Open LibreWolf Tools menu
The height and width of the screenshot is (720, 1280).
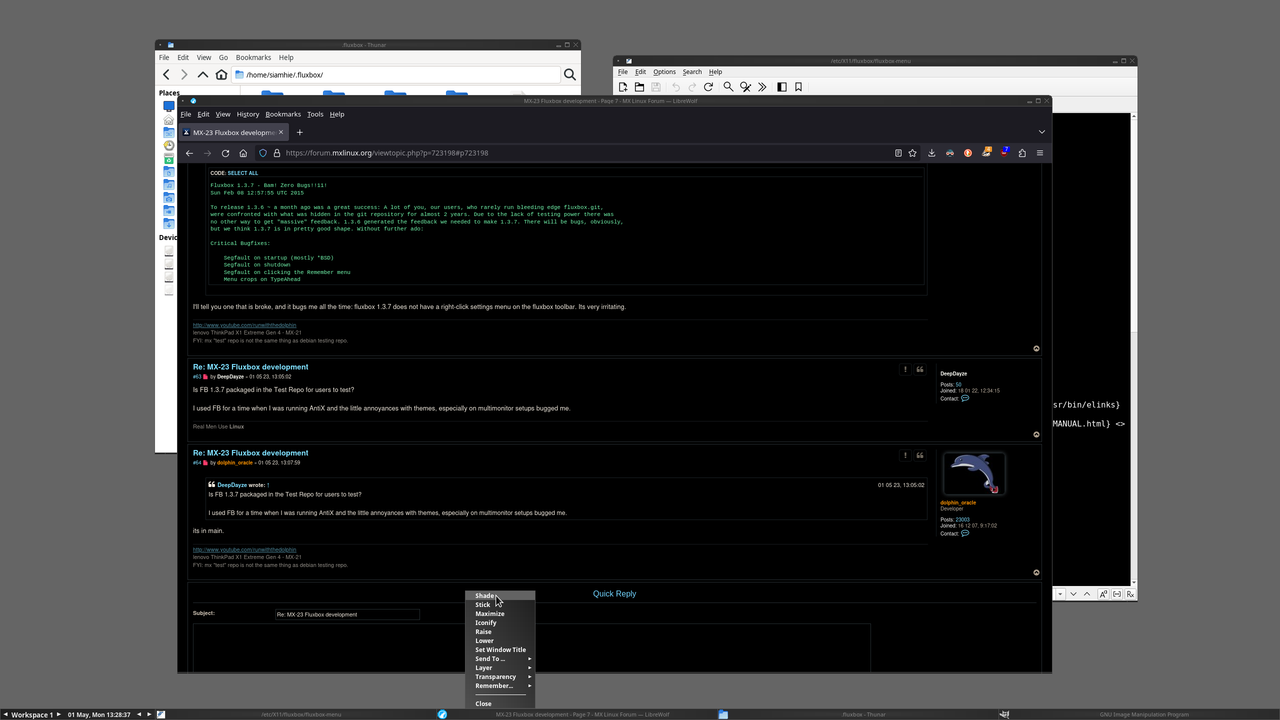(x=315, y=114)
